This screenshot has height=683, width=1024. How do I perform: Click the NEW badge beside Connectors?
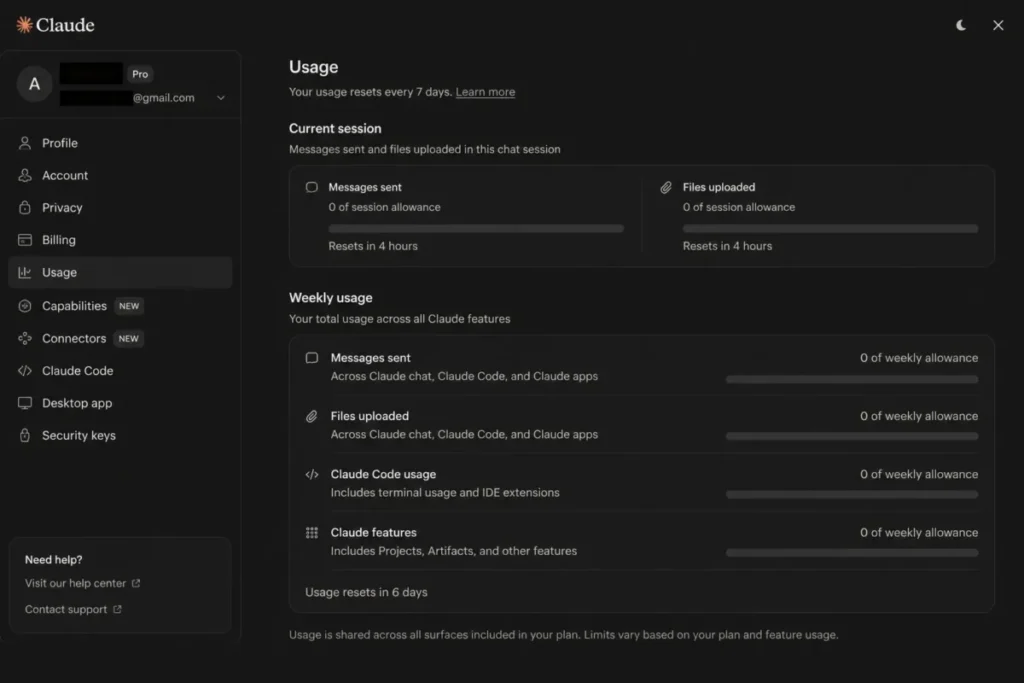(x=129, y=338)
